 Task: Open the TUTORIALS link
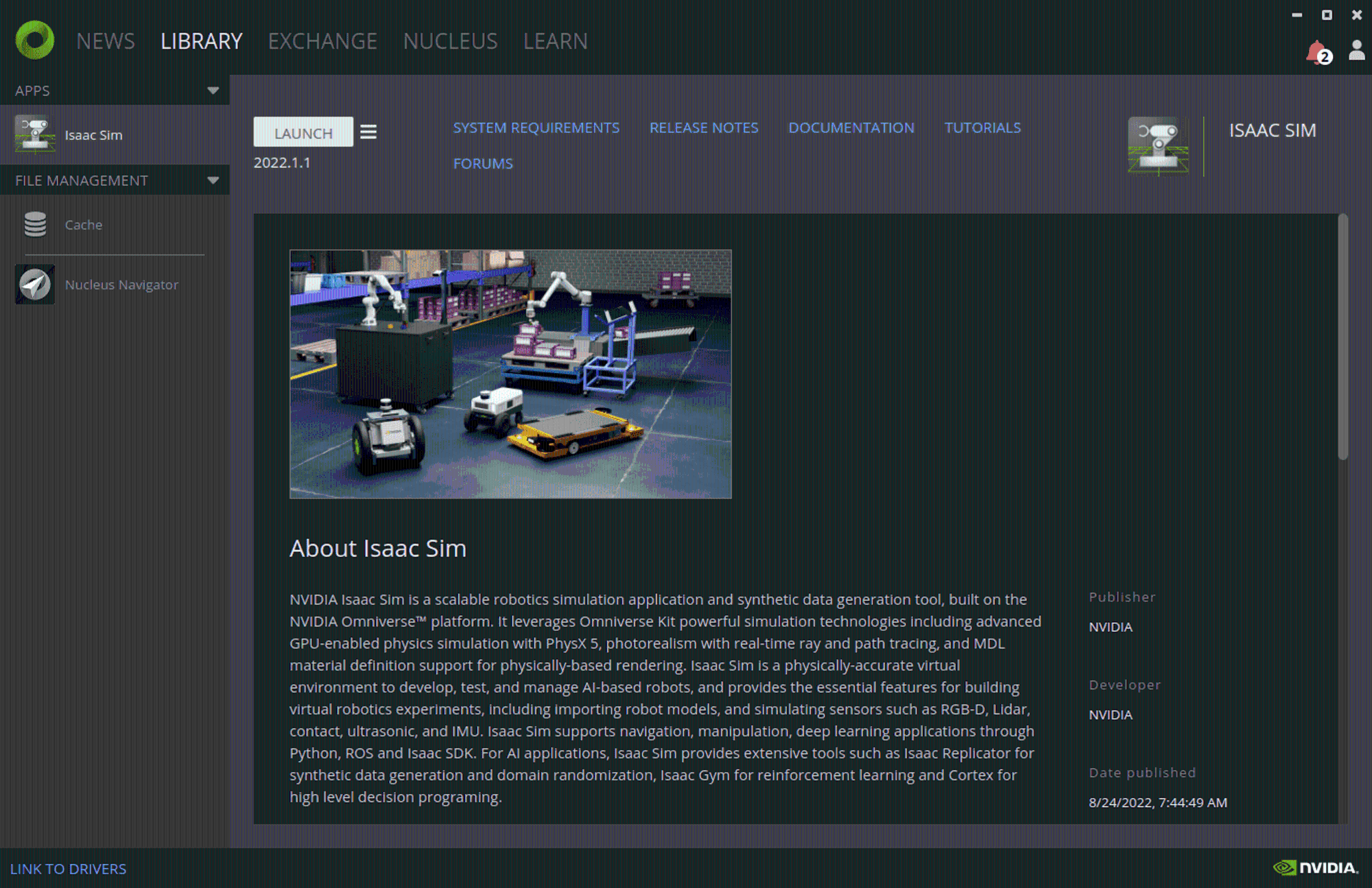coord(982,128)
